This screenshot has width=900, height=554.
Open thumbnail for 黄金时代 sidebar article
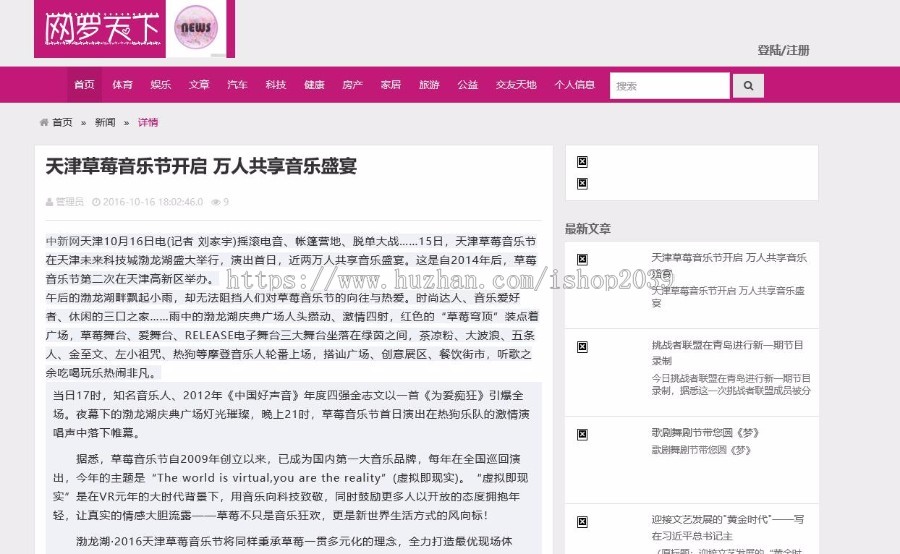(x=582, y=522)
